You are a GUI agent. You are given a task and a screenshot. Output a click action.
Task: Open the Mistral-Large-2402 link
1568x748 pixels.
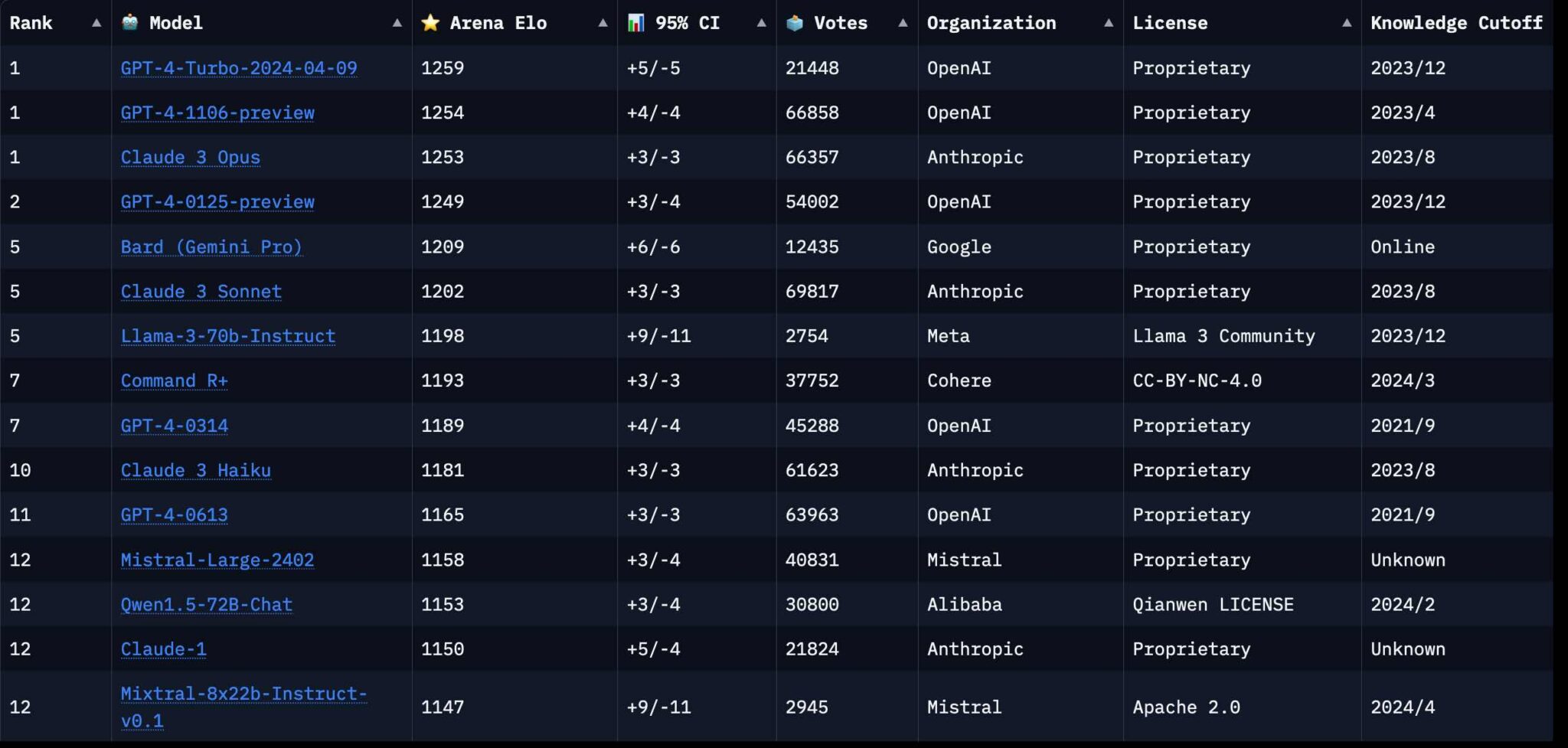(217, 560)
